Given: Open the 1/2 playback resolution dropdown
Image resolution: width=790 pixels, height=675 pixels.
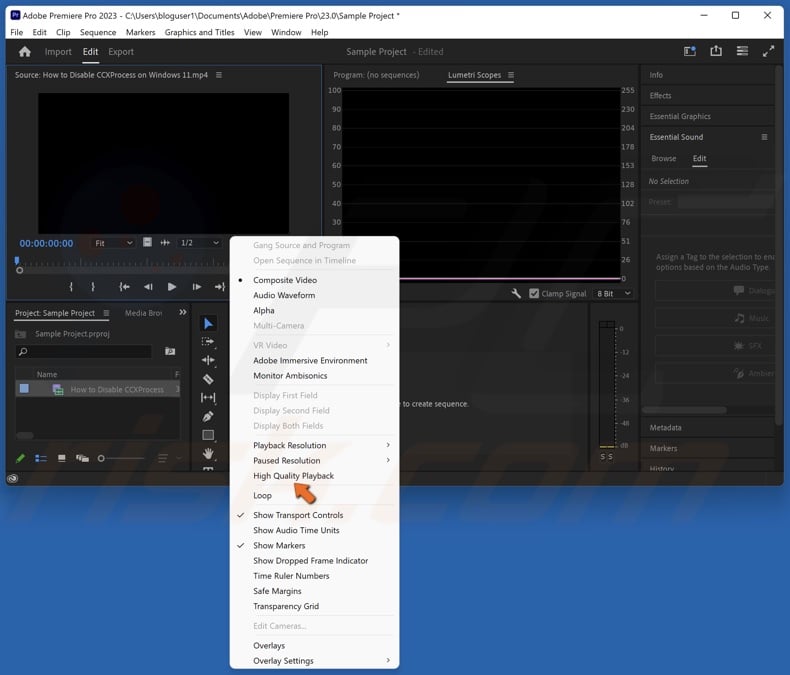Looking at the screenshot, I should click(x=200, y=243).
